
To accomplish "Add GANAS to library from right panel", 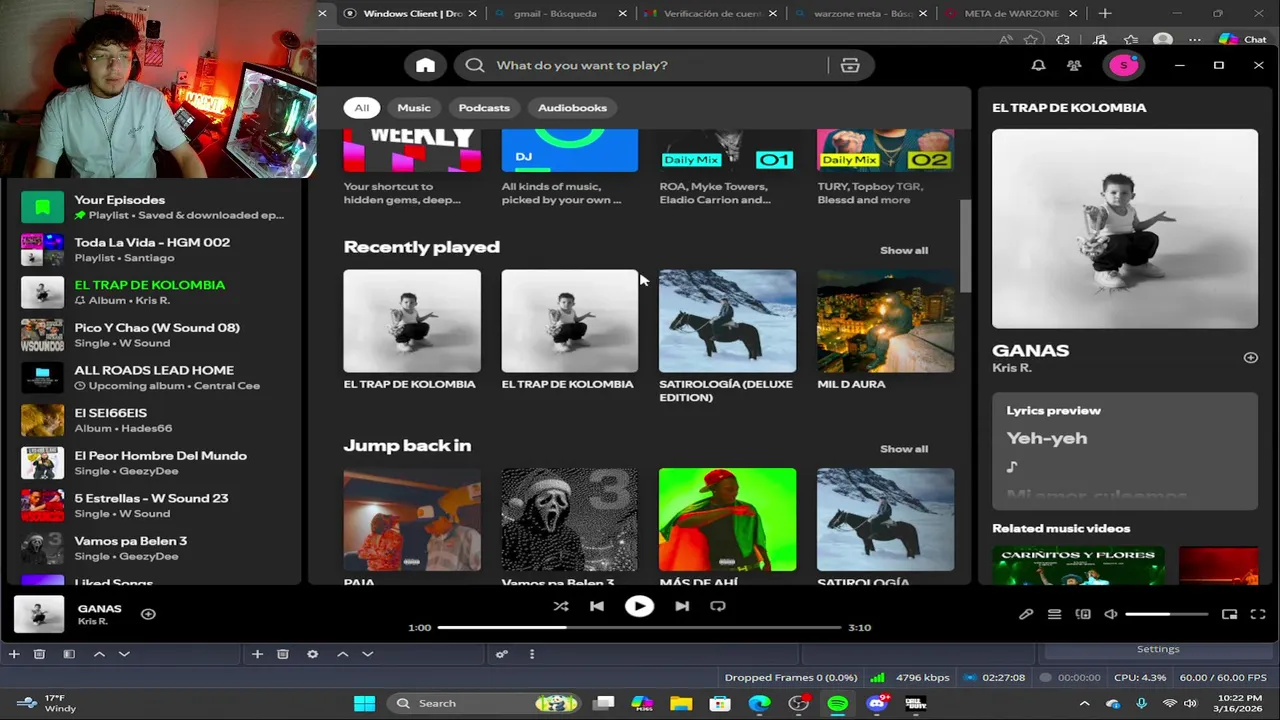I will 1250,357.
